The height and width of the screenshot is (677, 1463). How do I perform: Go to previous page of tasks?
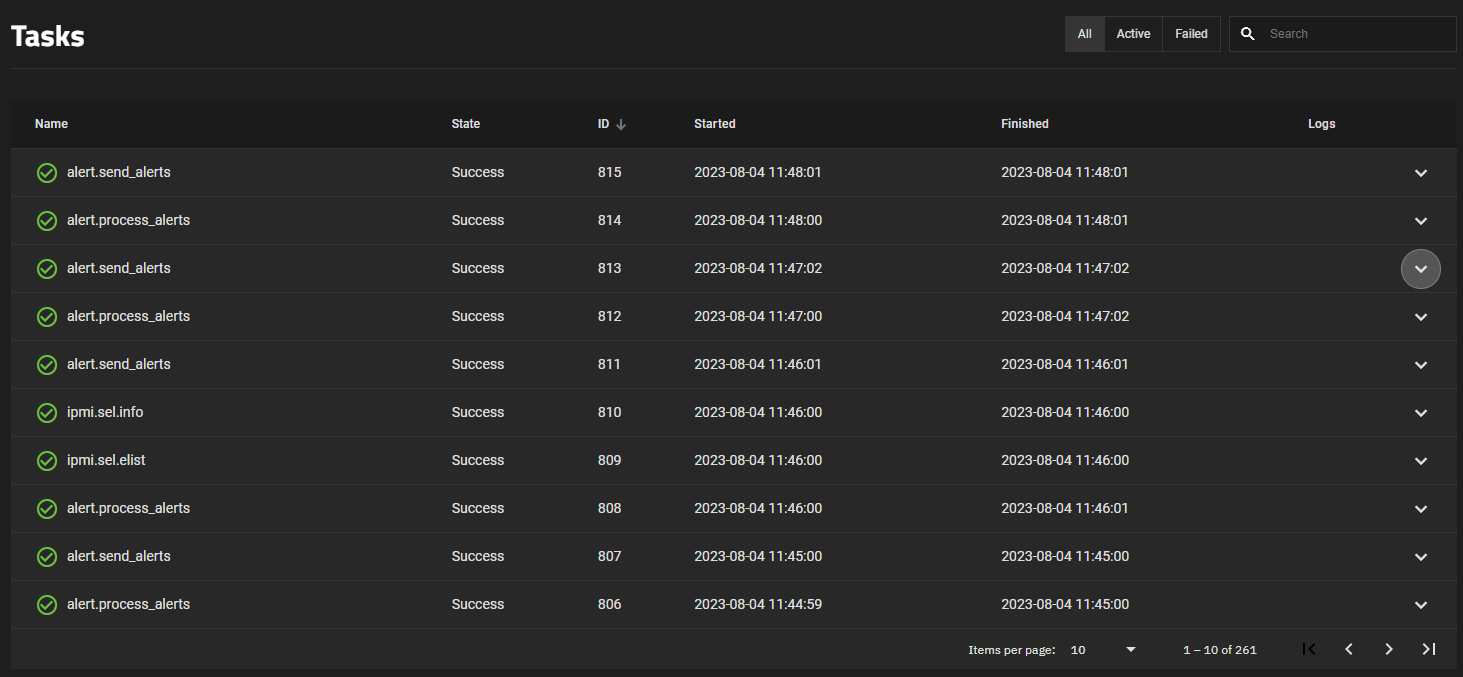tap(1349, 649)
